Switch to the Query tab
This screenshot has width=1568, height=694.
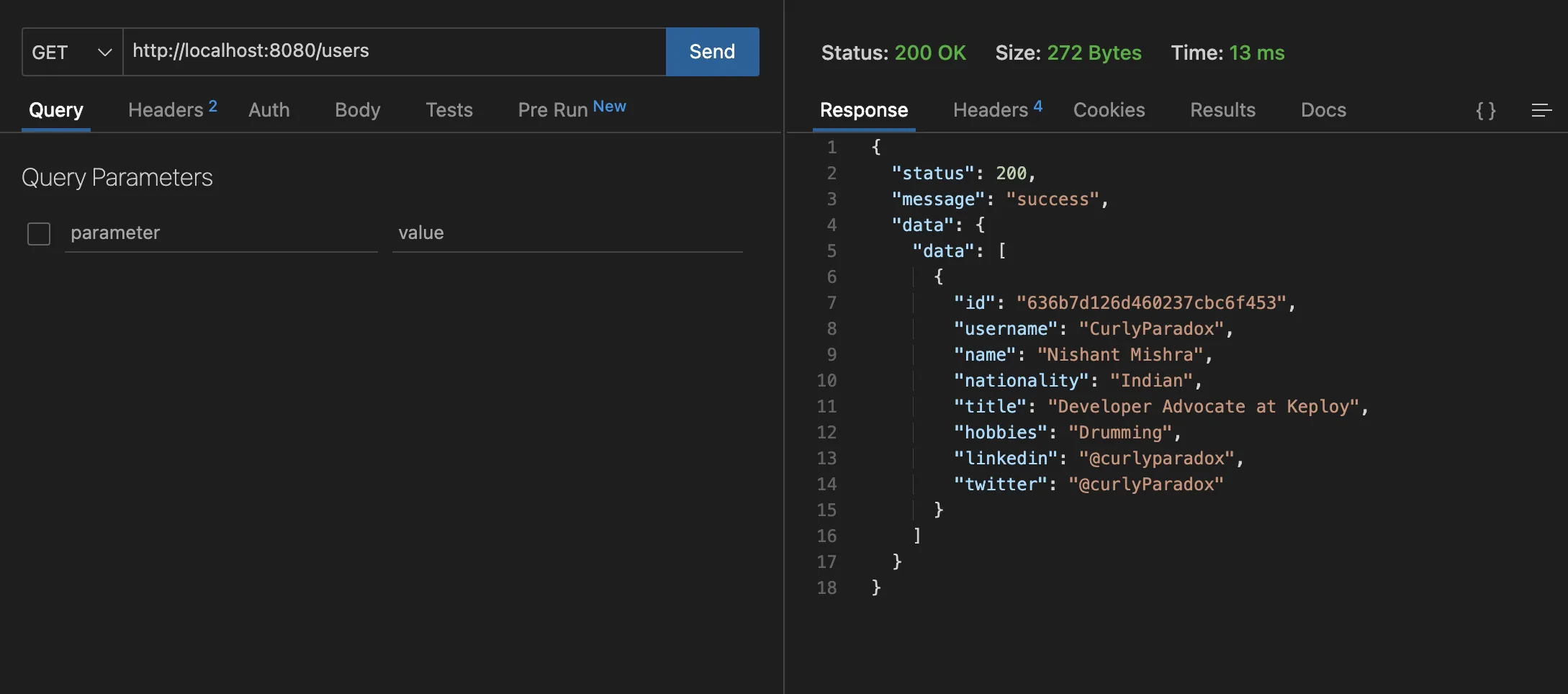[56, 110]
